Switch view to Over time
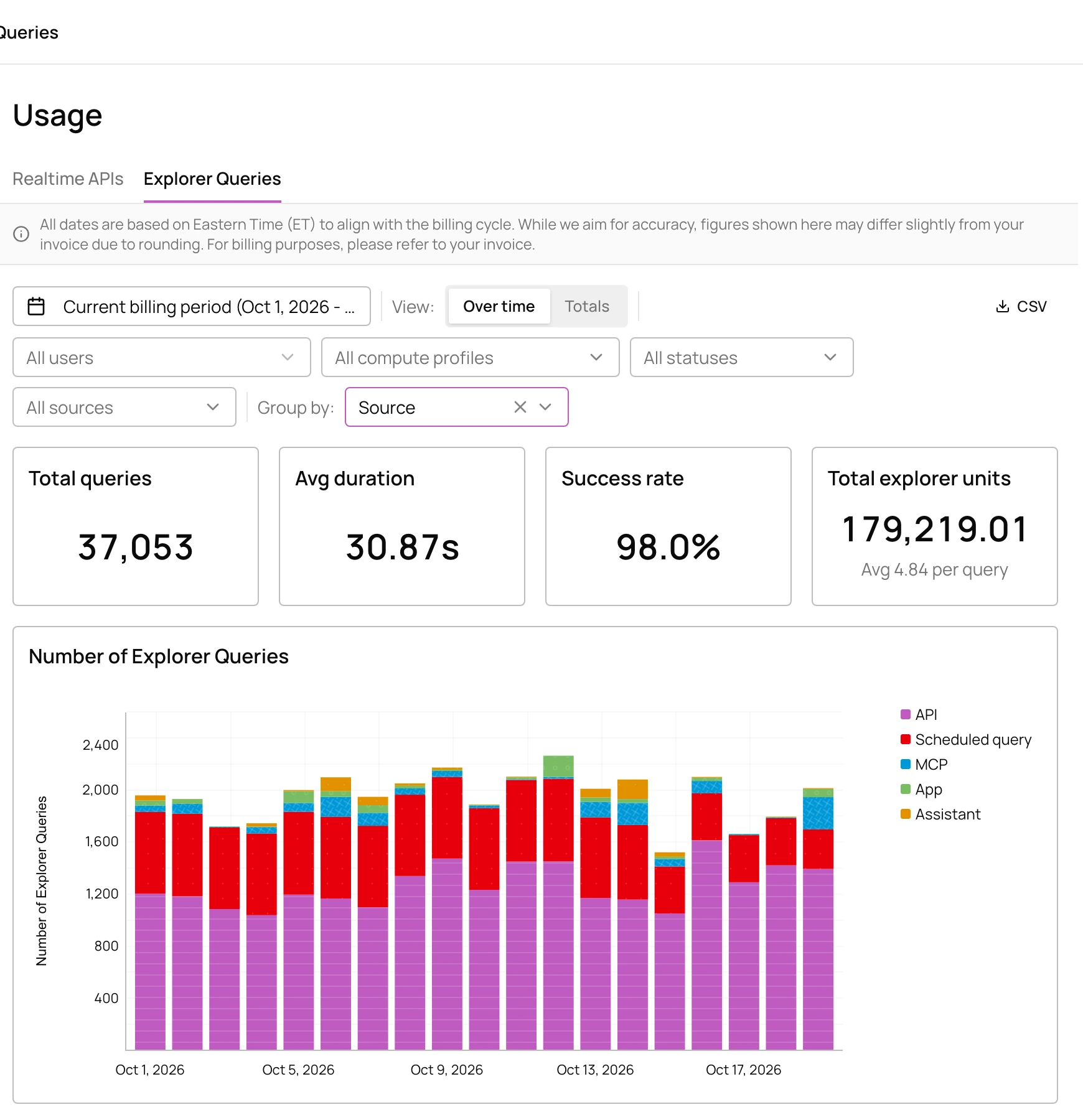This screenshot has width=1083, height=1120. 499,306
